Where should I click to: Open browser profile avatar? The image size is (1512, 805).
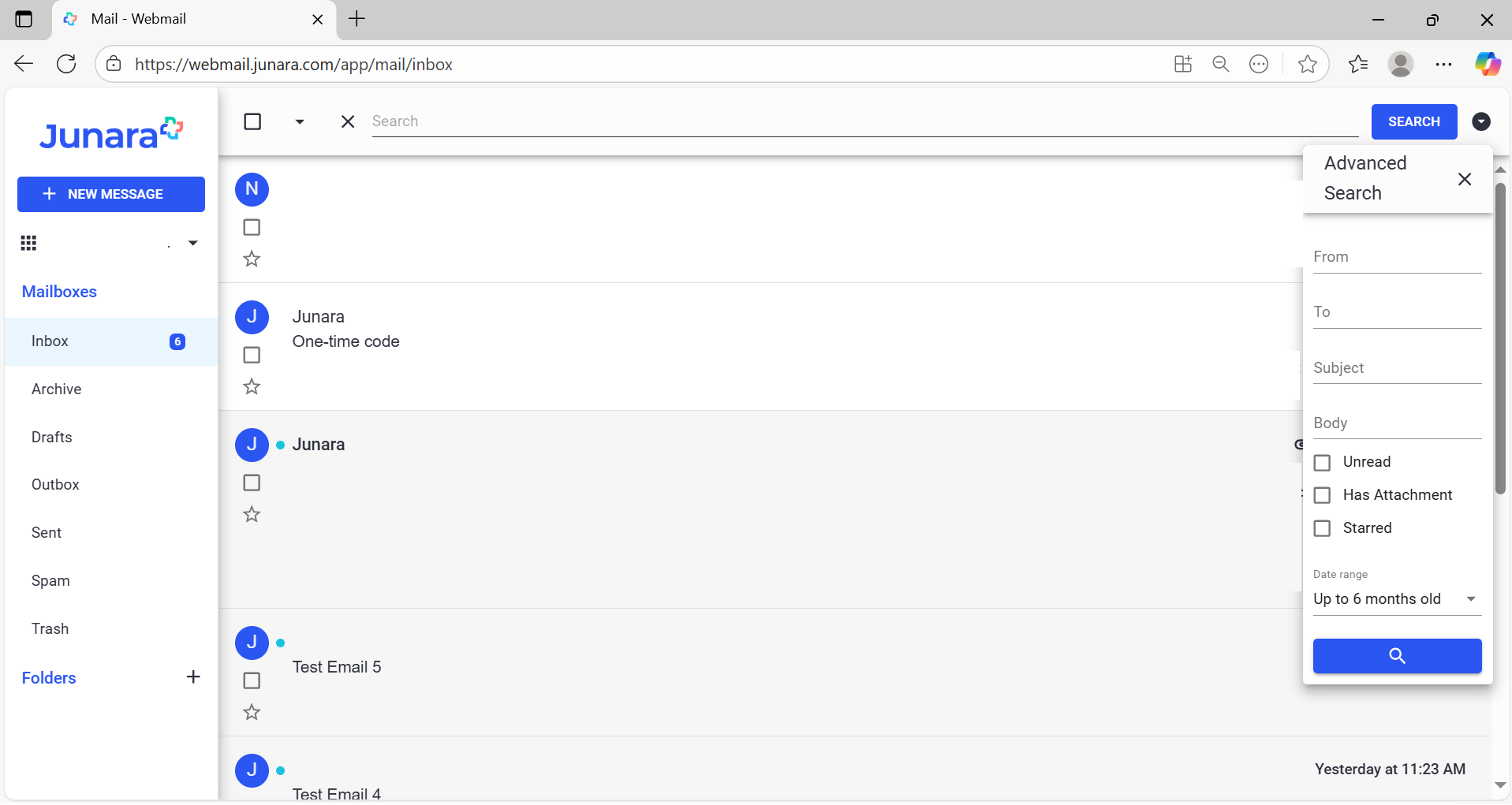pyautogui.click(x=1401, y=65)
